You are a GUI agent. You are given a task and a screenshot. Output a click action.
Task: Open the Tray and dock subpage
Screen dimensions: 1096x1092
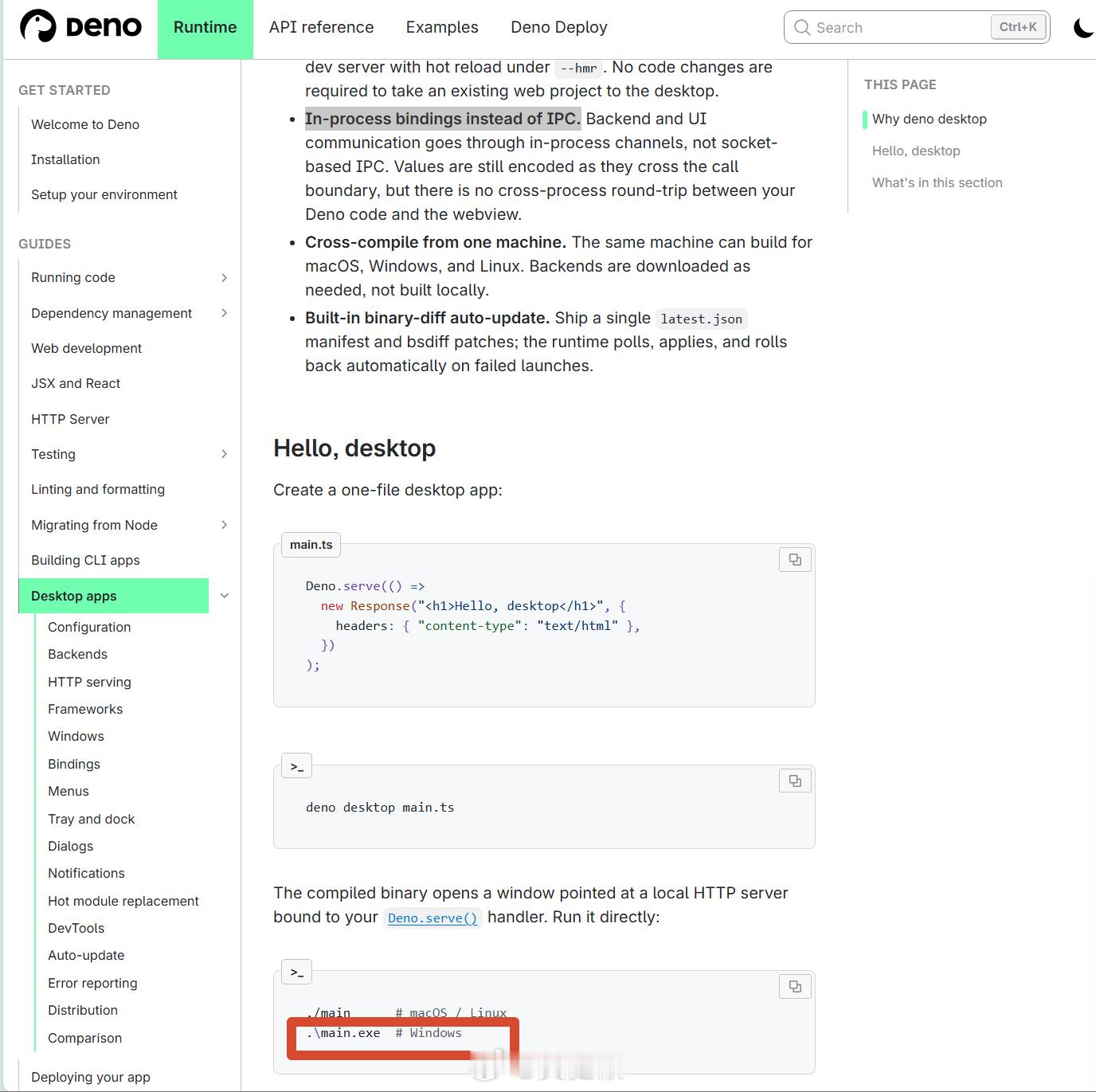92,819
